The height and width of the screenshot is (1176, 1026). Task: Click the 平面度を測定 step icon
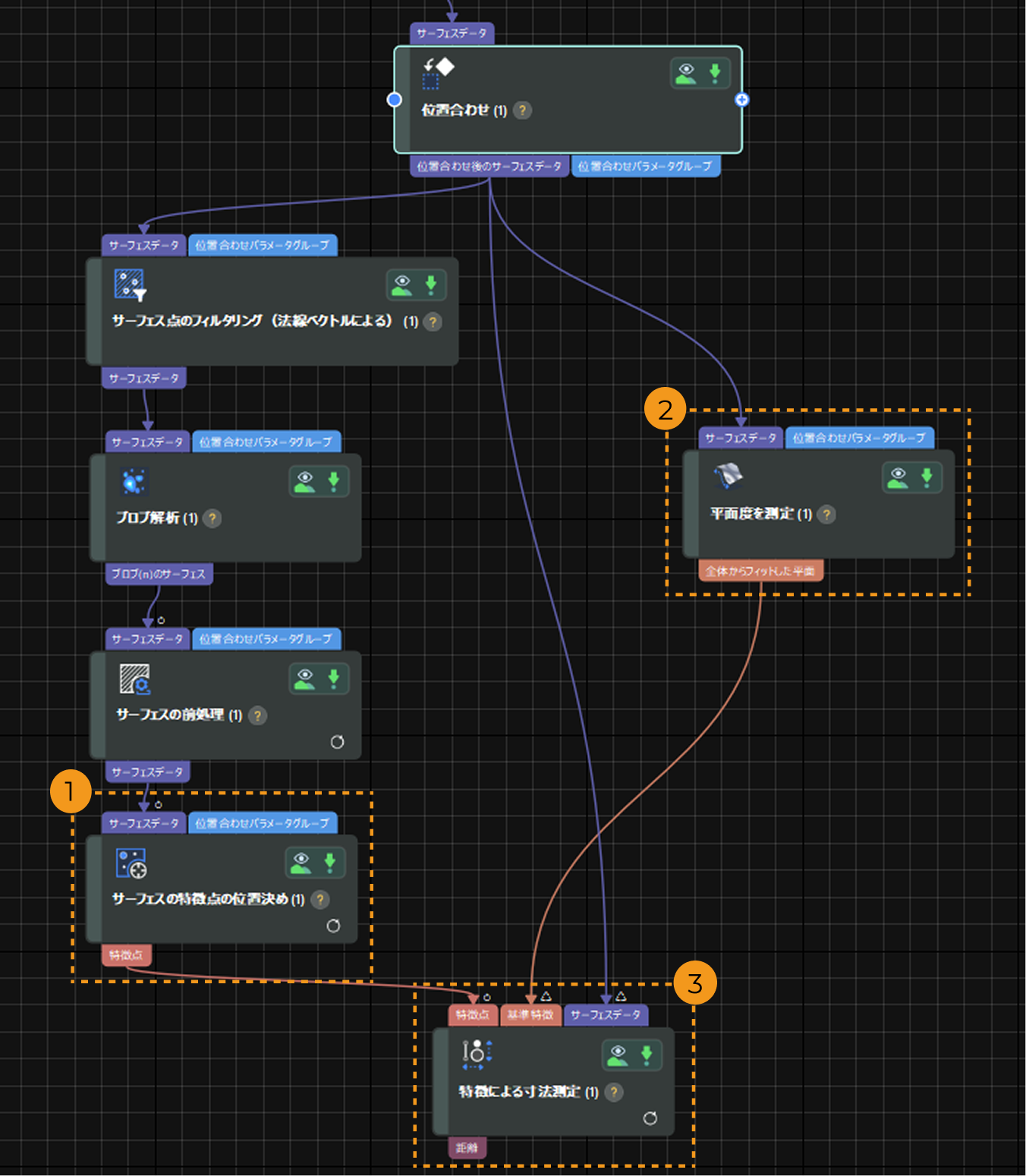coord(729,476)
